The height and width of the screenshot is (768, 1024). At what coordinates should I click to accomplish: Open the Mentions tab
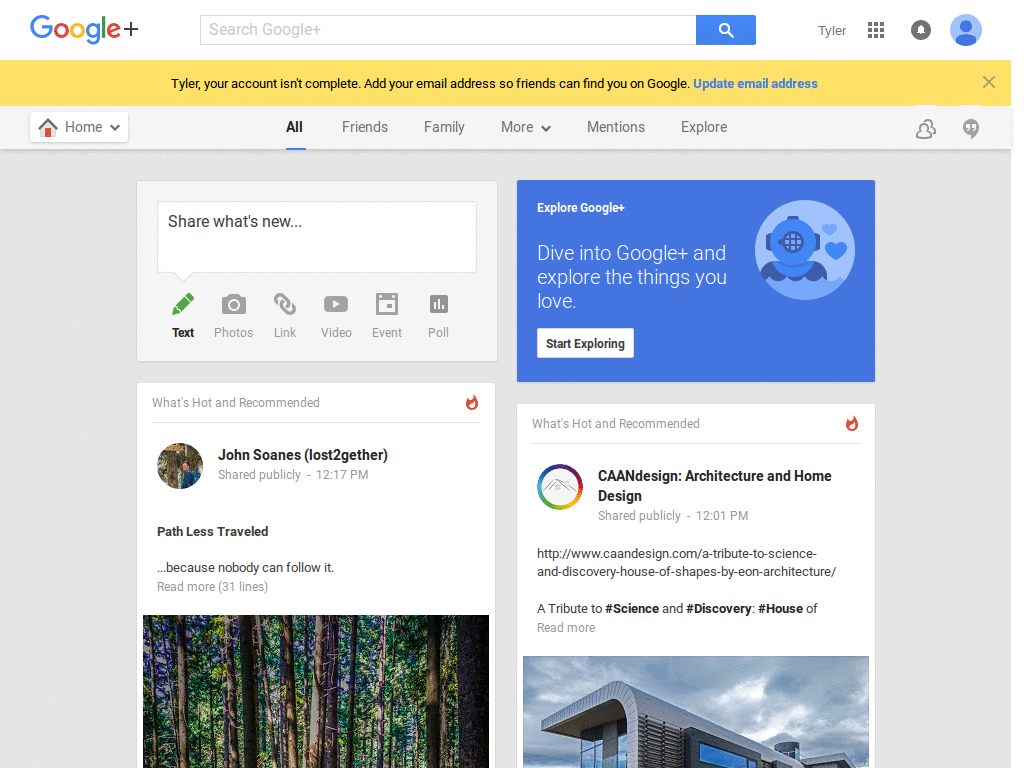[615, 127]
